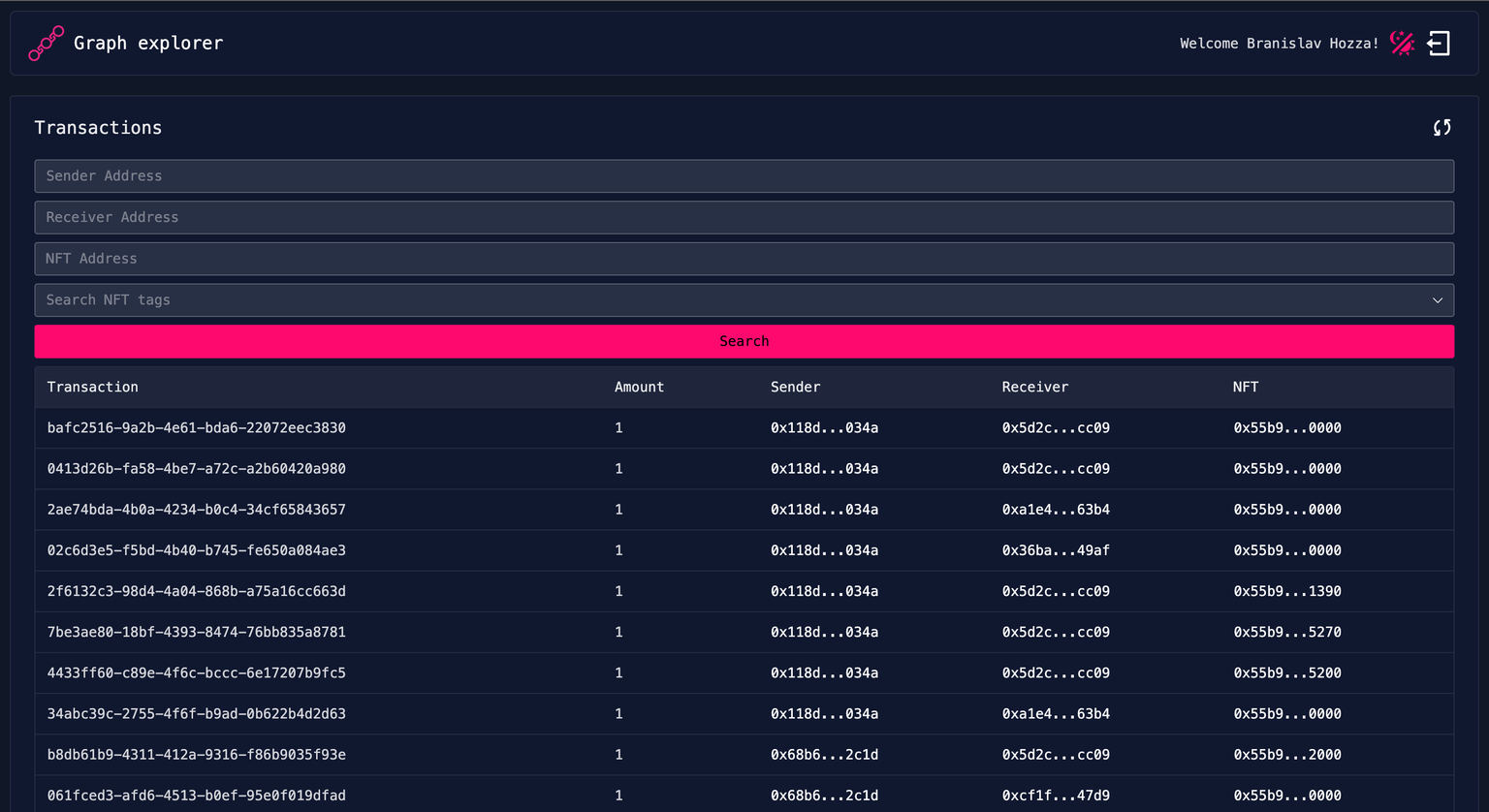
Task: Click receiver 0xa1e4...63b4 in 34abc39c row
Action: pos(1056,713)
